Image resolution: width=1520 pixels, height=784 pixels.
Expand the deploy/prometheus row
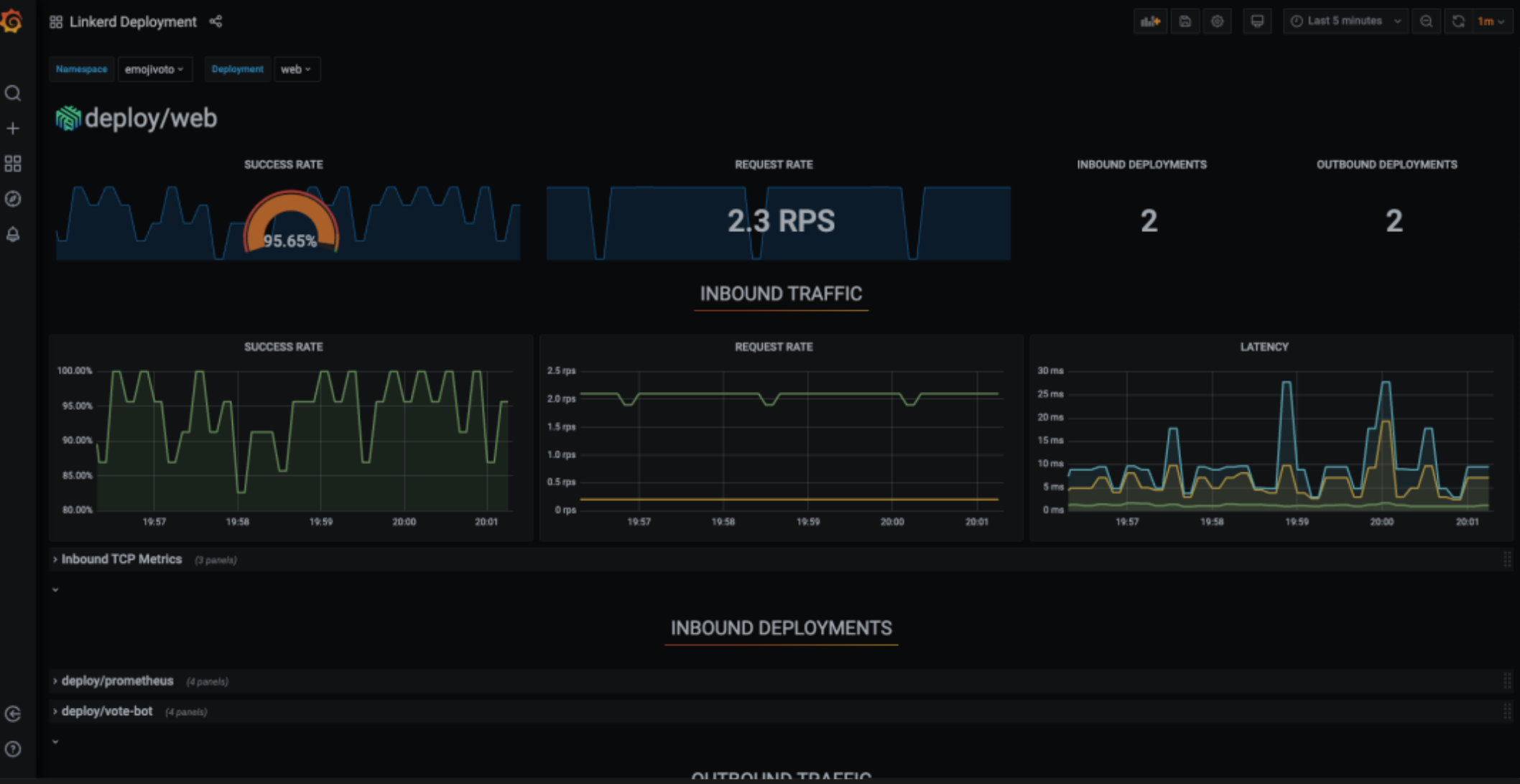pos(117,681)
